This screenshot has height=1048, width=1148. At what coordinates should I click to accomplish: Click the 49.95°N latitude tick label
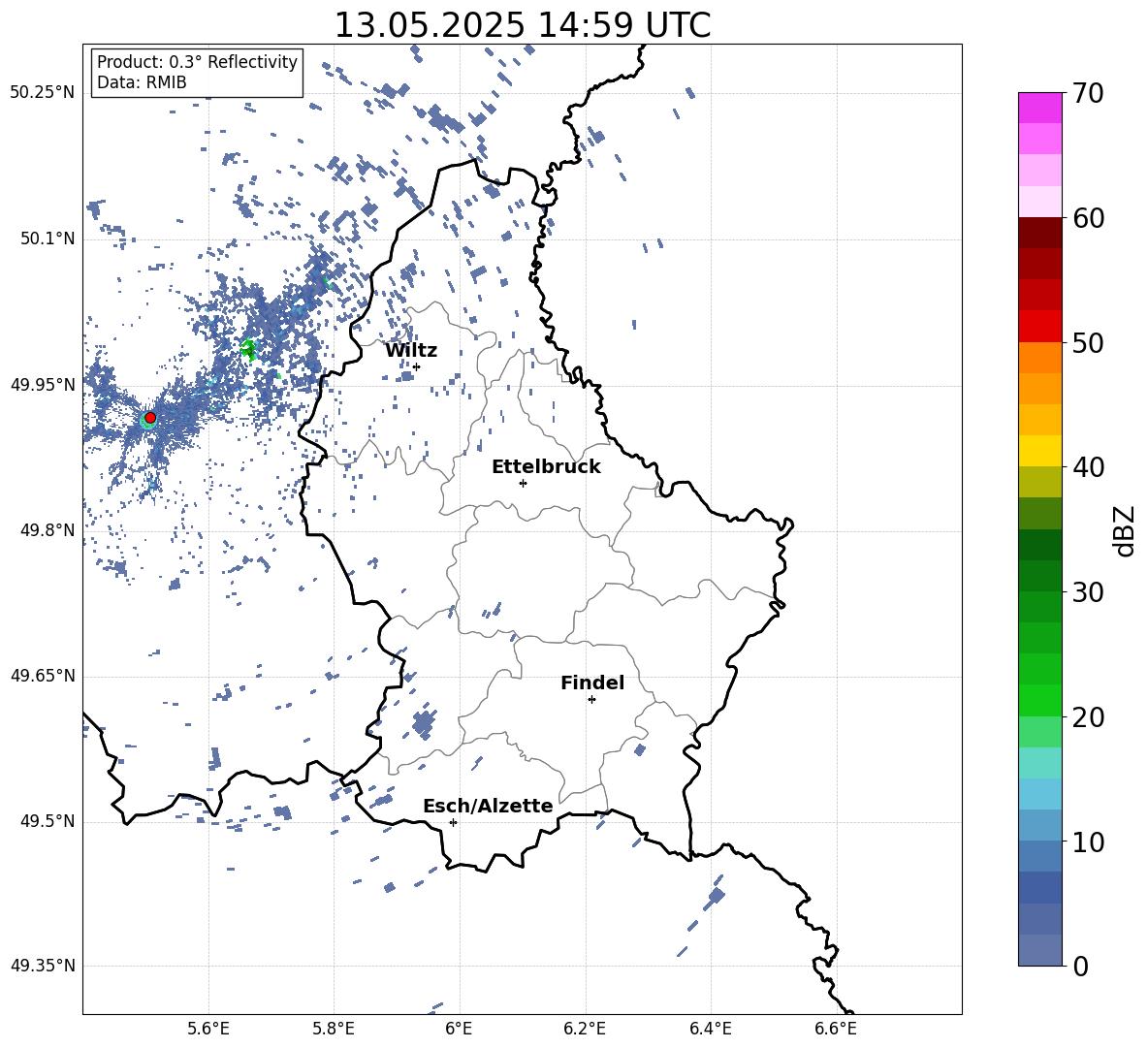click(x=43, y=385)
